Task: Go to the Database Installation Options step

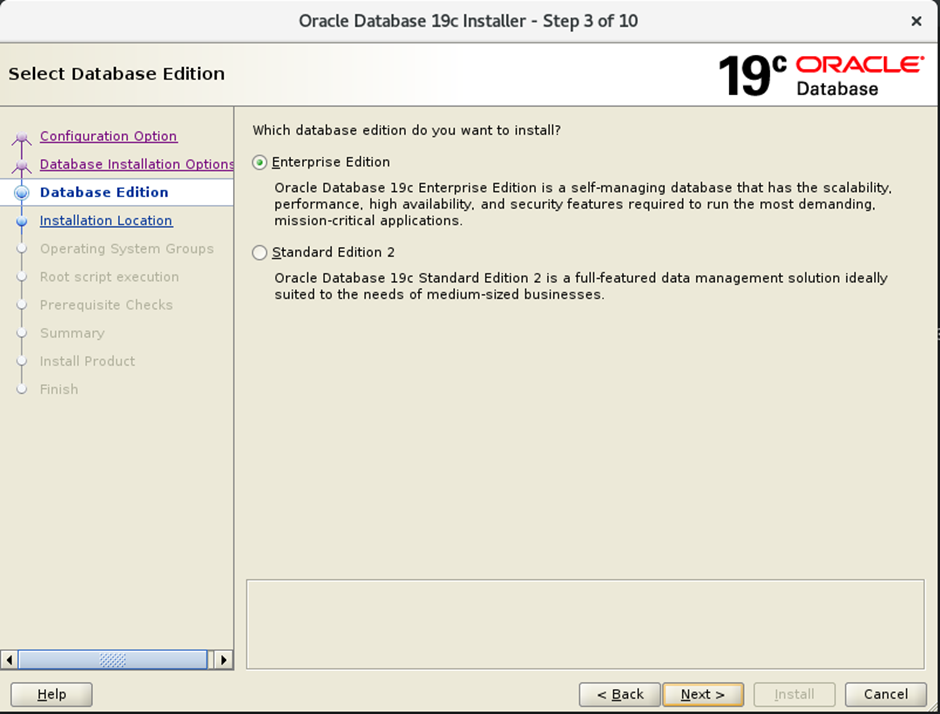Action: (137, 164)
